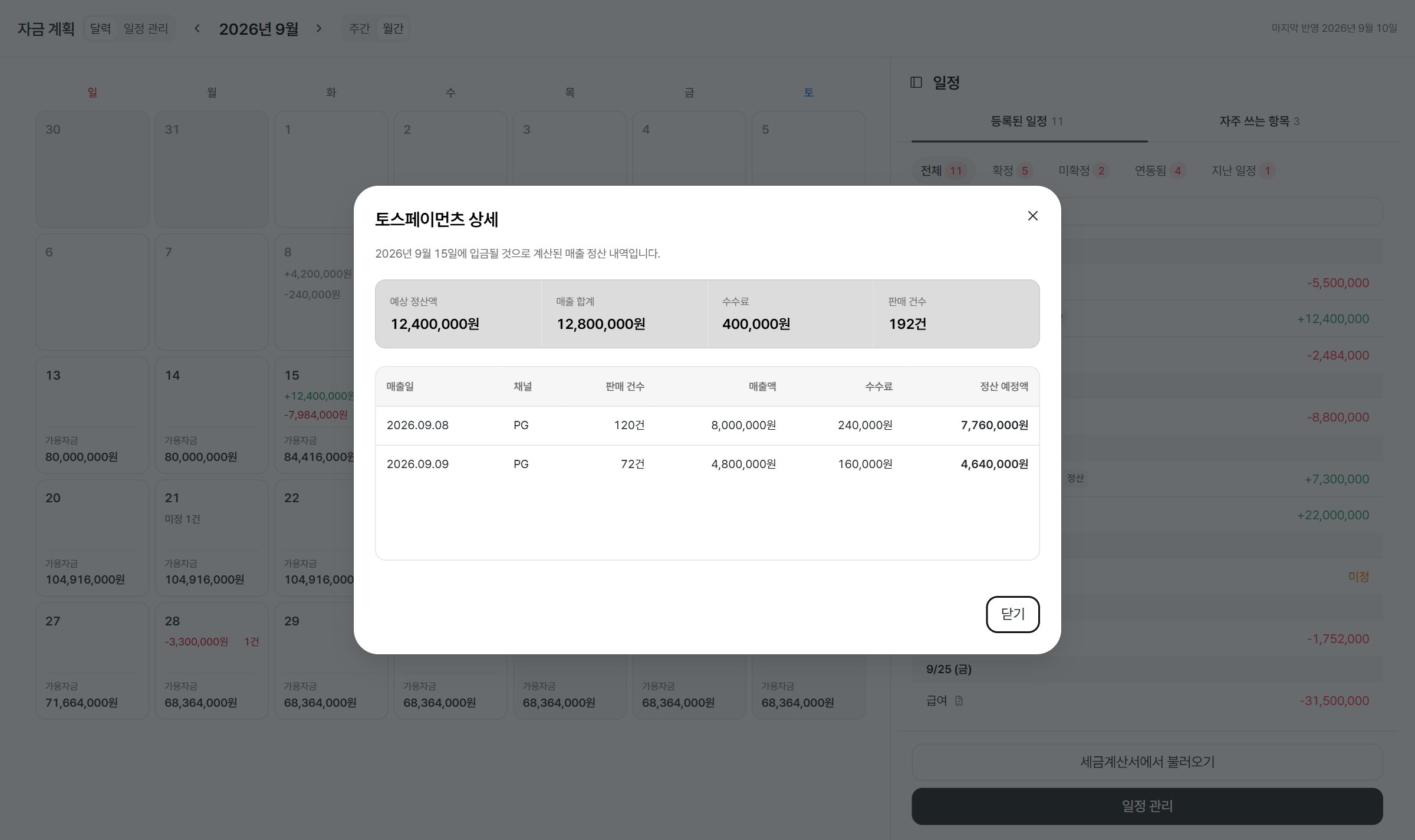
Task: Select the 월간 view toggle
Action: [x=393, y=28]
